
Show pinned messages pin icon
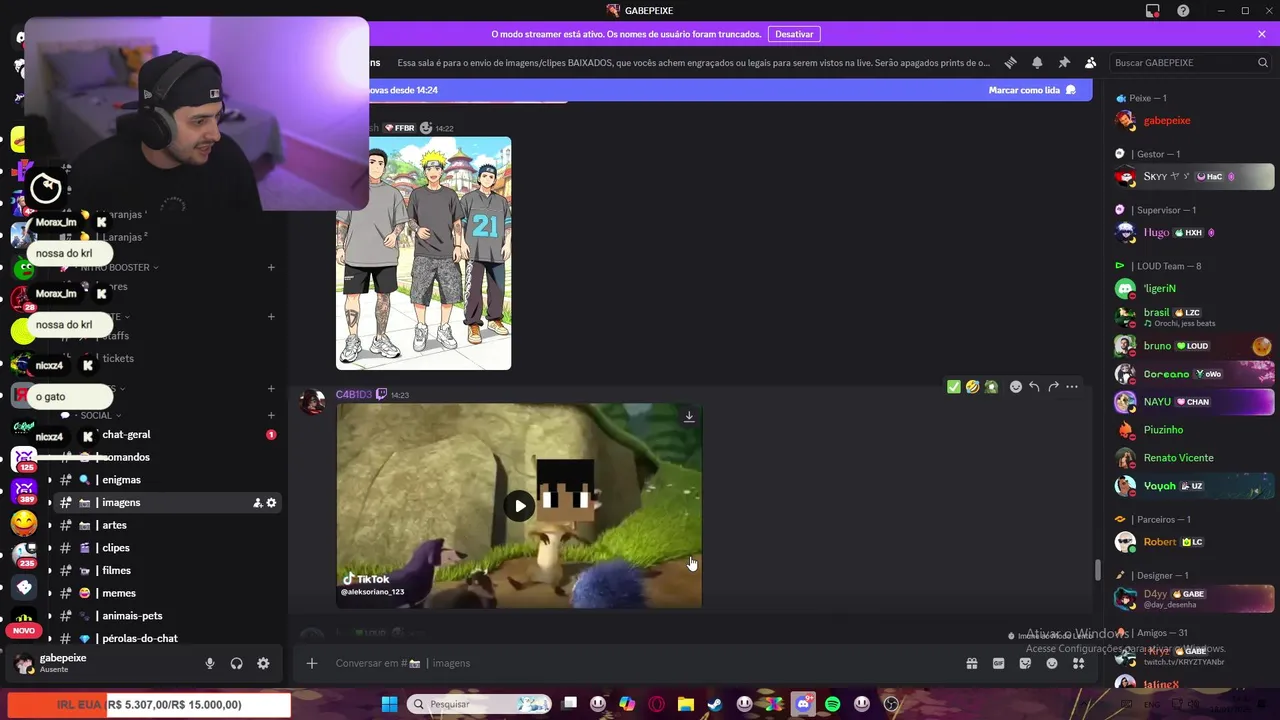(1064, 62)
